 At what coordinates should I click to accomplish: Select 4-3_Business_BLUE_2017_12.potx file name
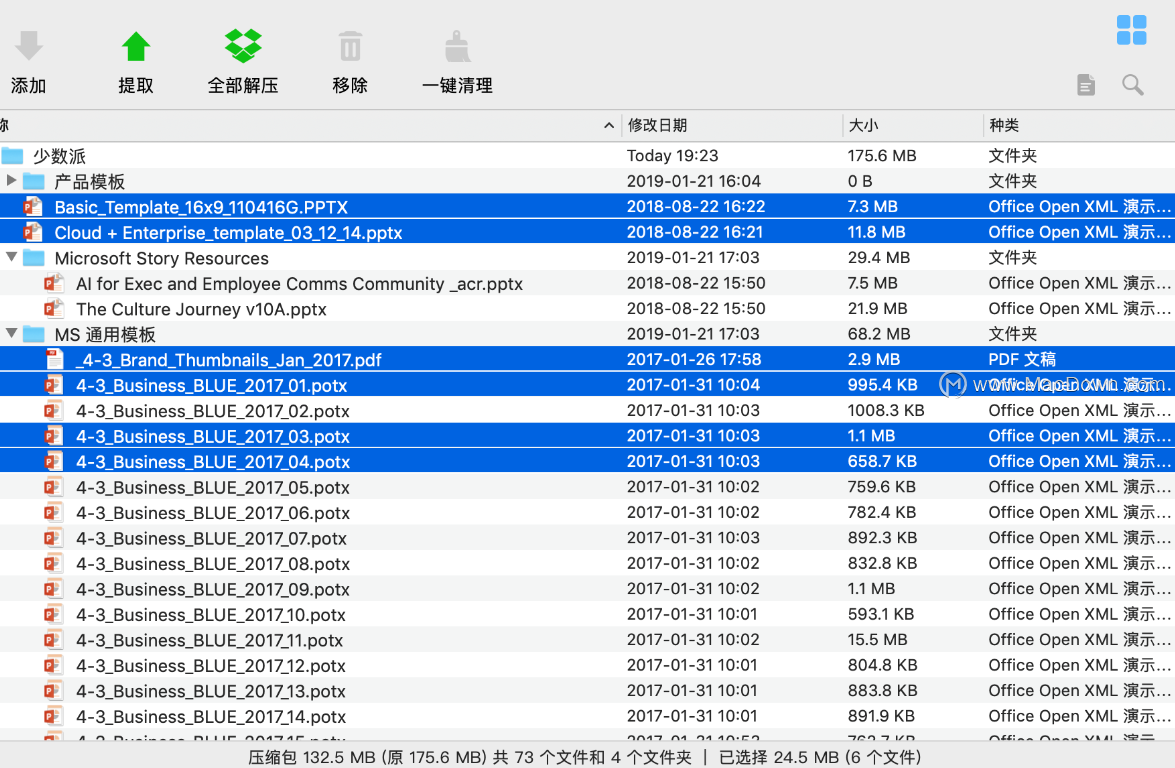tap(211, 666)
